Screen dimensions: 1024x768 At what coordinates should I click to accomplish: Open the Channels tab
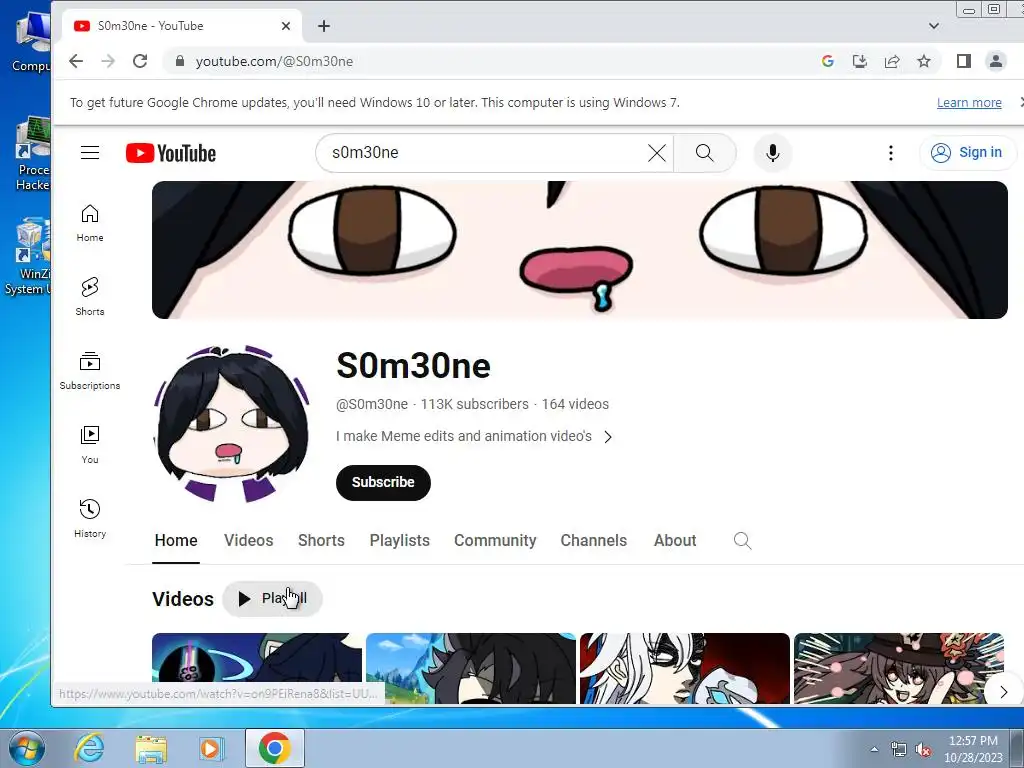click(594, 541)
